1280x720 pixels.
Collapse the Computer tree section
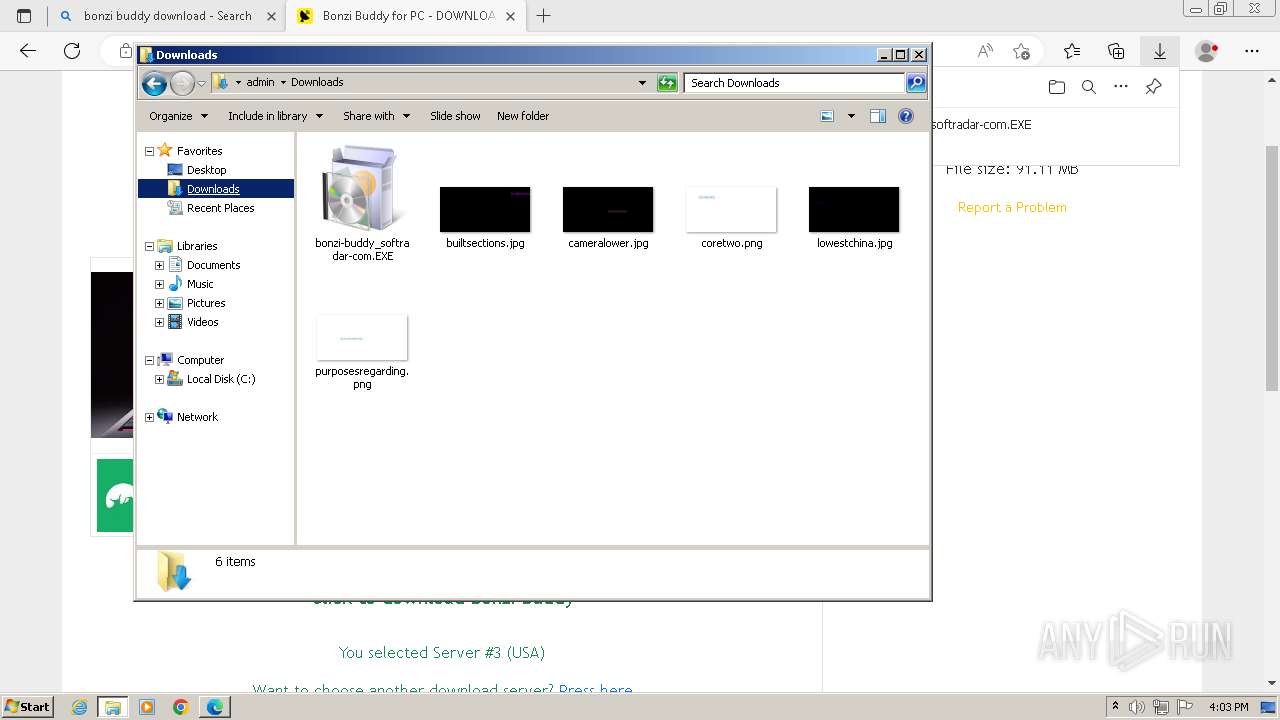click(x=149, y=360)
